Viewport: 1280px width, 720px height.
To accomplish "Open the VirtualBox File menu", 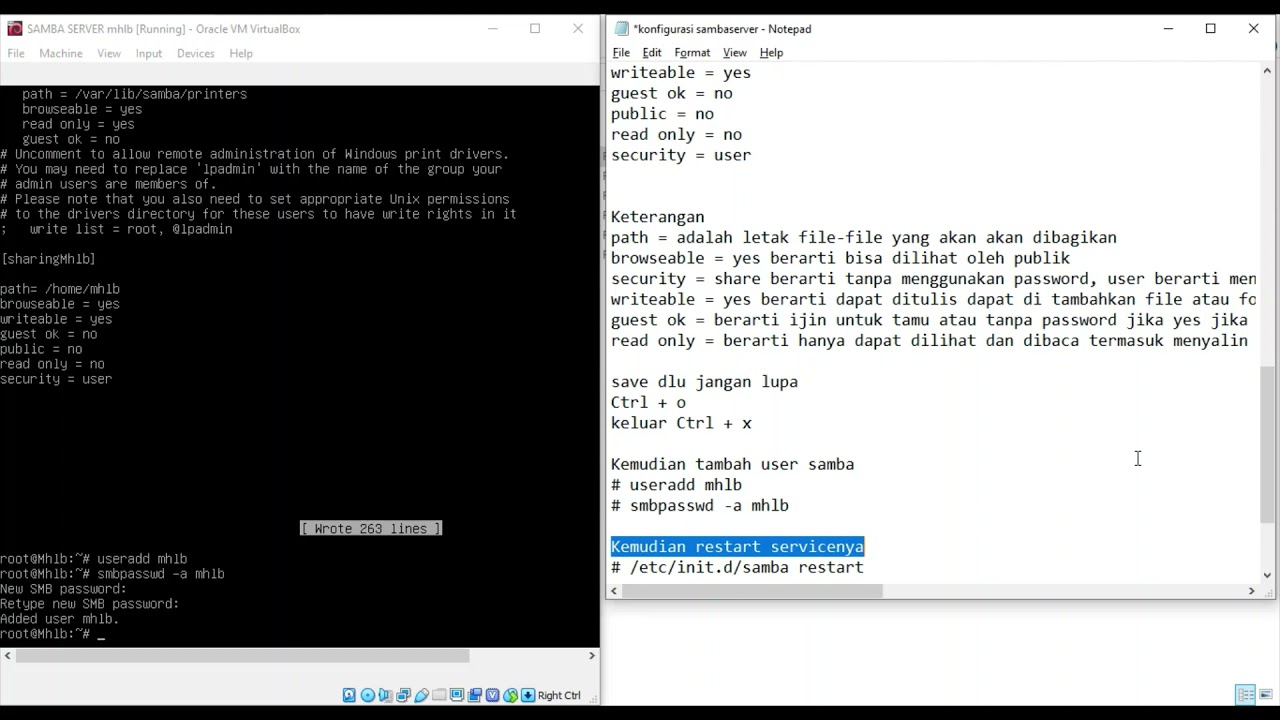I will pos(16,53).
